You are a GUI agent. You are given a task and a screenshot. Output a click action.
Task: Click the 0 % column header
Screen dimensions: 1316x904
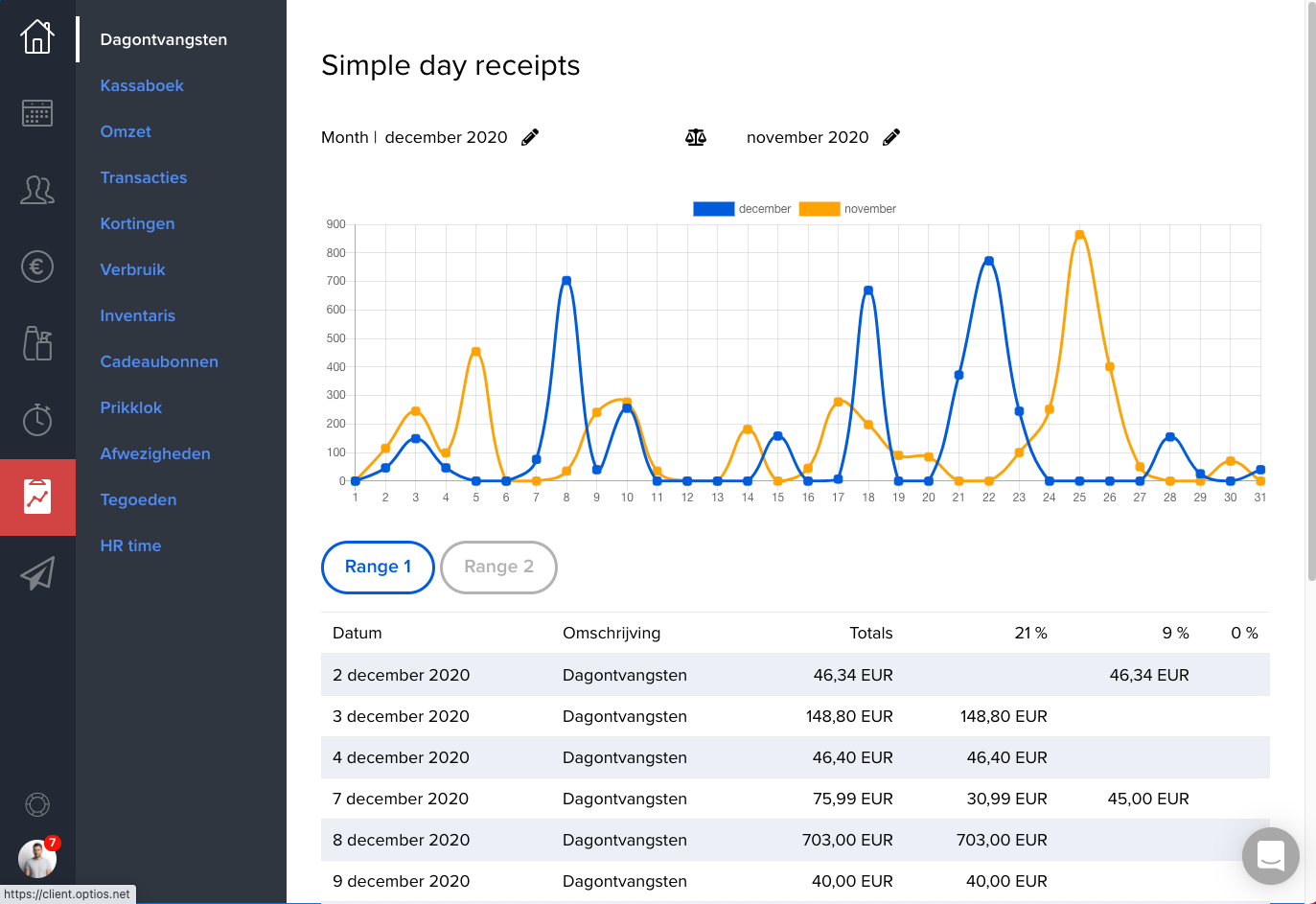pos(1244,633)
